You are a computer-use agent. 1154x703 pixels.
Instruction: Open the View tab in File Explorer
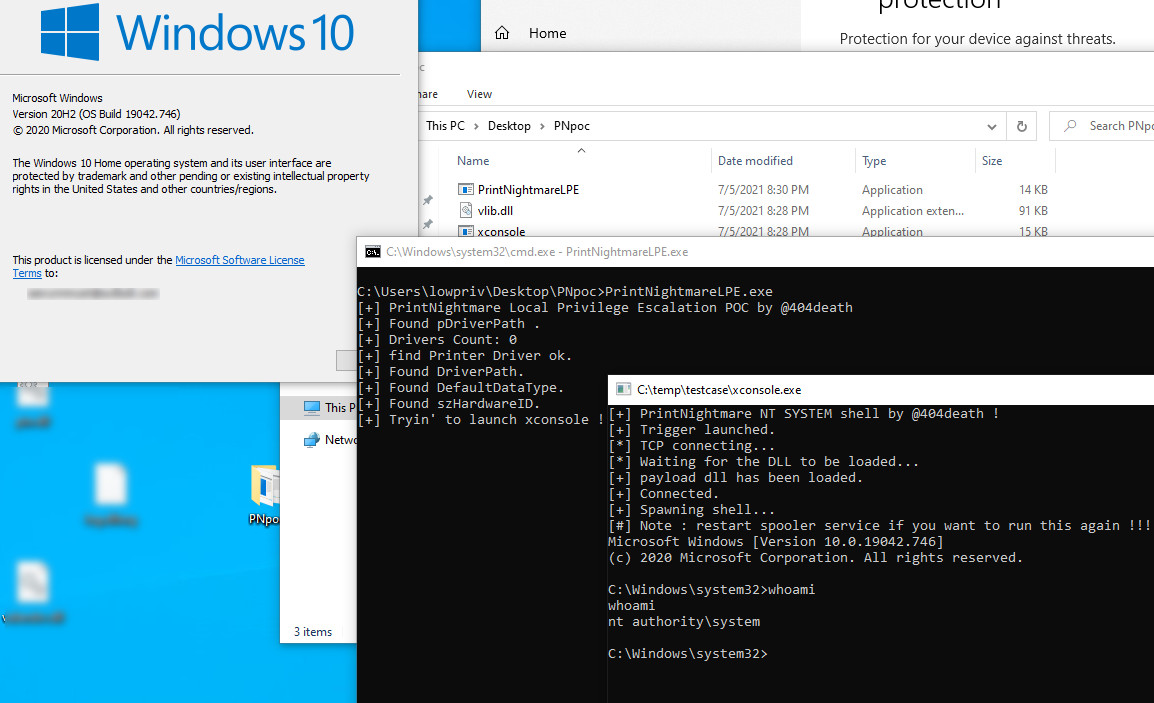coord(479,94)
